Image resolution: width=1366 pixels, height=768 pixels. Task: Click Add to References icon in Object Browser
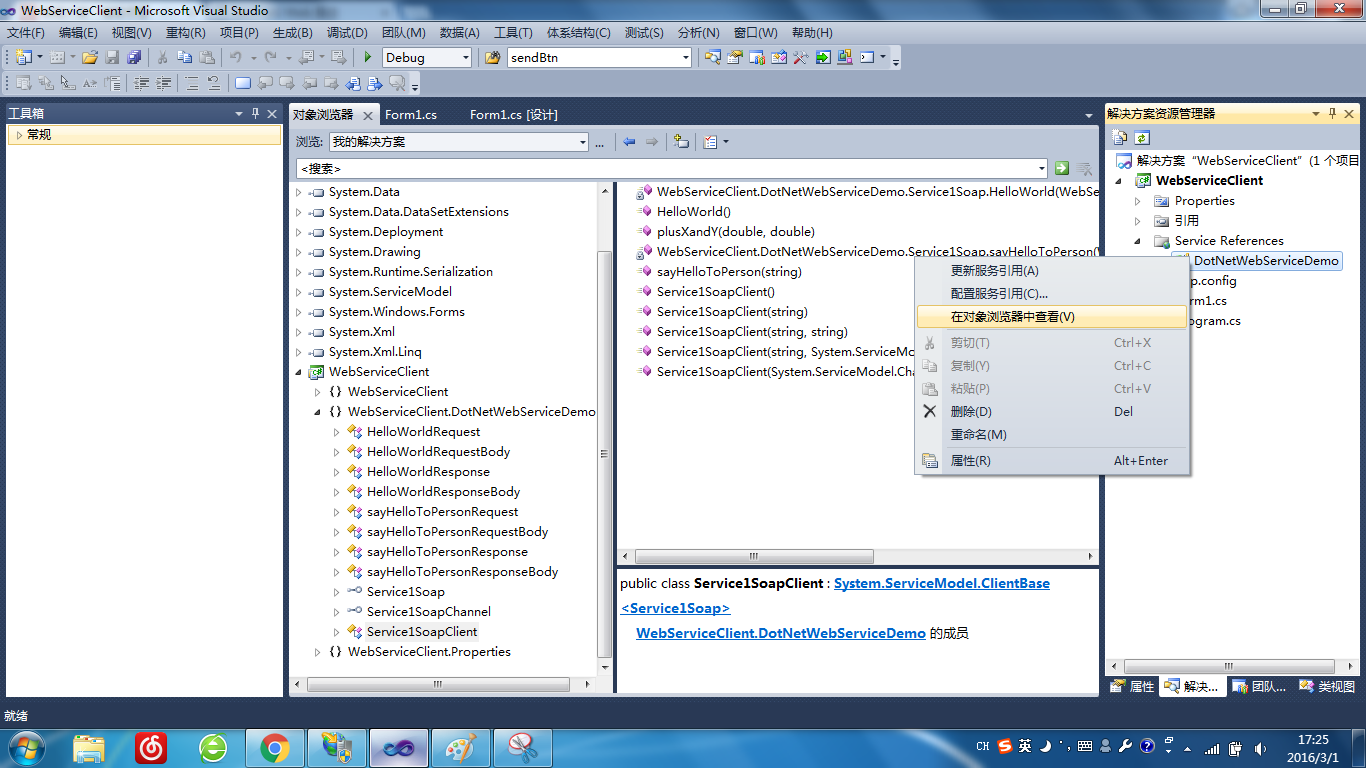pyautogui.click(x=681, y=142)
